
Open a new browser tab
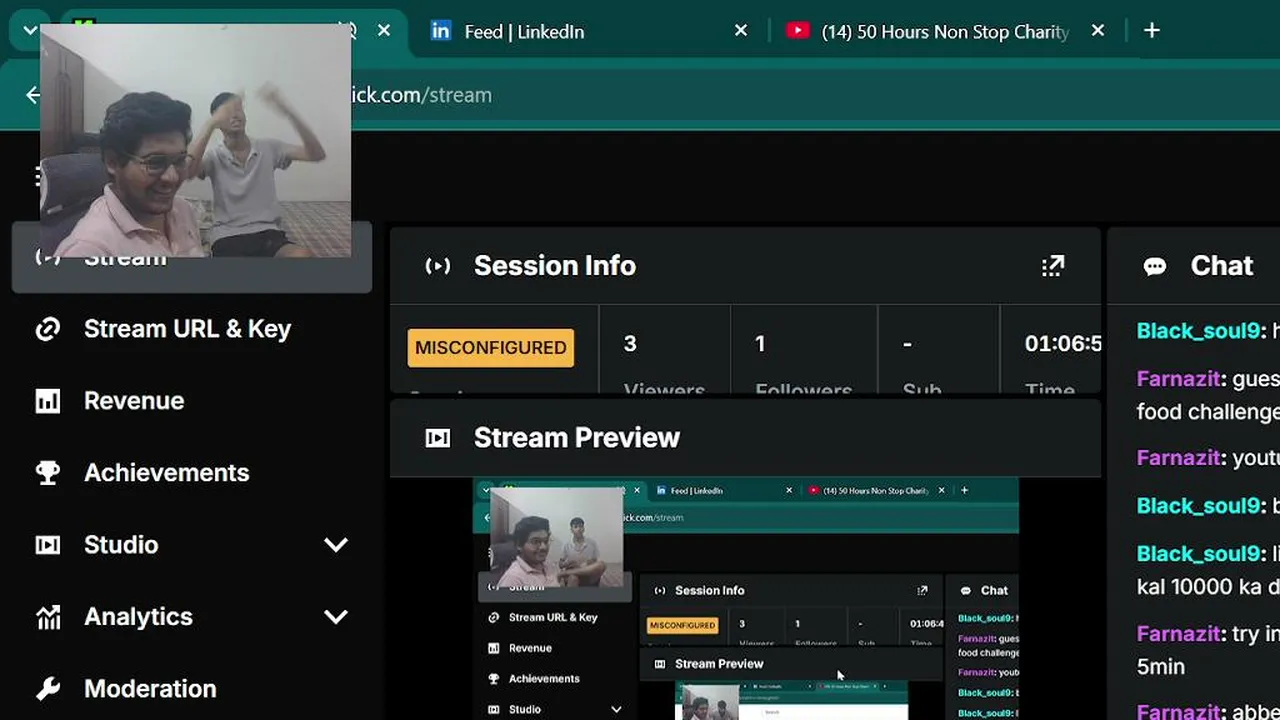pos(1152,31)
